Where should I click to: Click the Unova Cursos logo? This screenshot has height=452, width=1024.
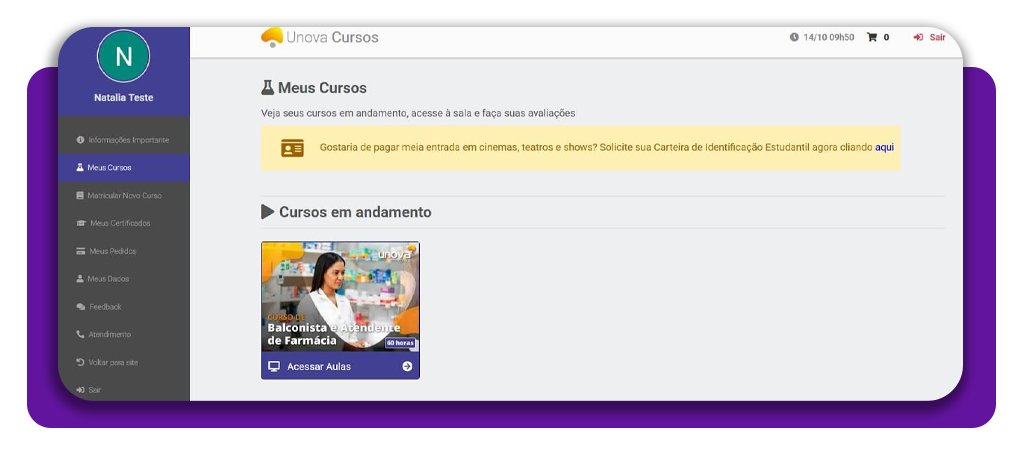319,37
